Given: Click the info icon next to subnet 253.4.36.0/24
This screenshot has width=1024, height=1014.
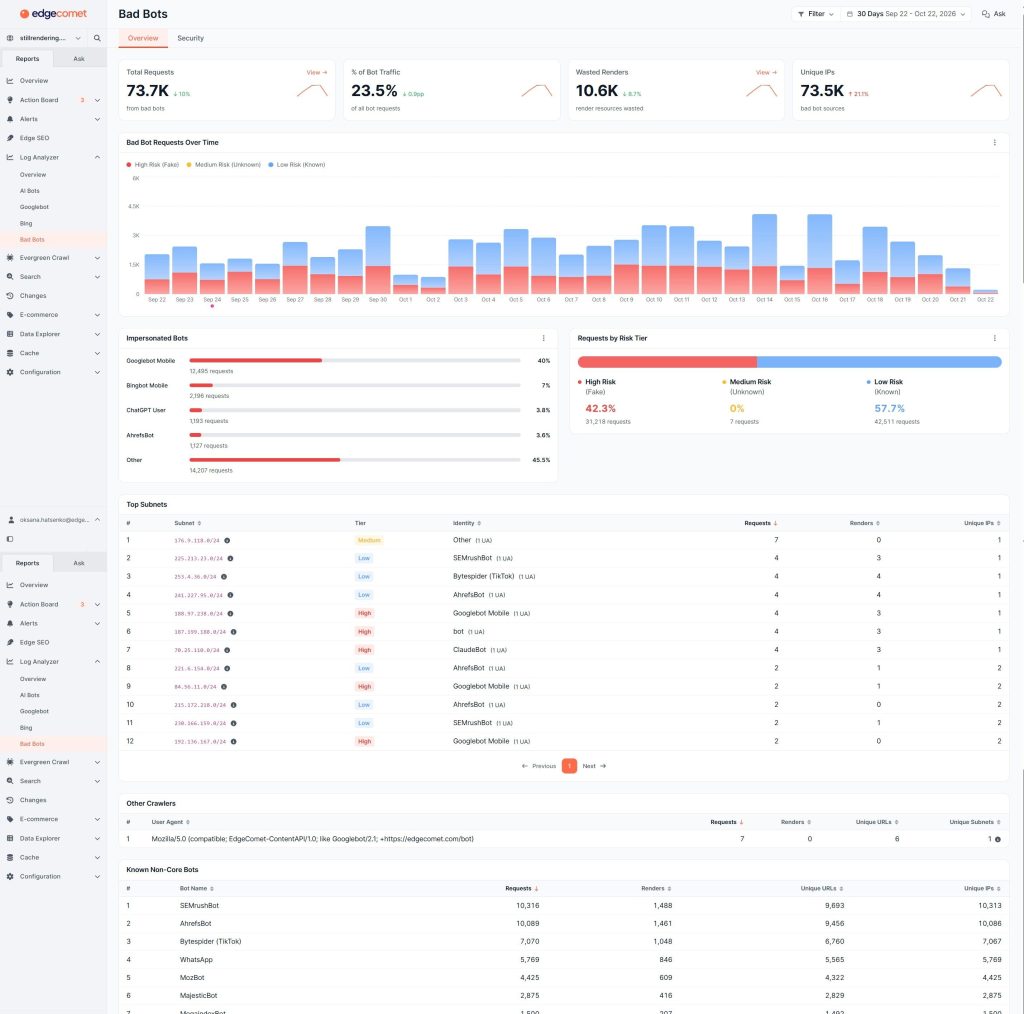Looking at the screenshot, I should pos(224,577).
